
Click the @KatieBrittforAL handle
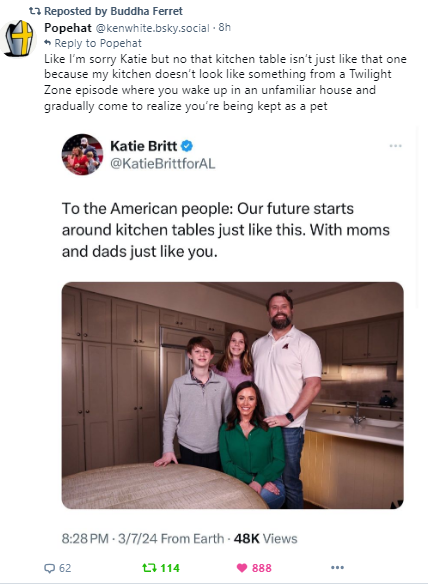tap(163, 164)
